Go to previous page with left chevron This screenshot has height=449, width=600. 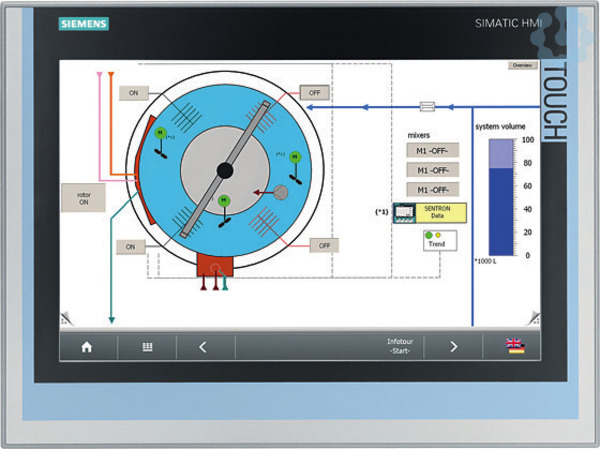203,347
